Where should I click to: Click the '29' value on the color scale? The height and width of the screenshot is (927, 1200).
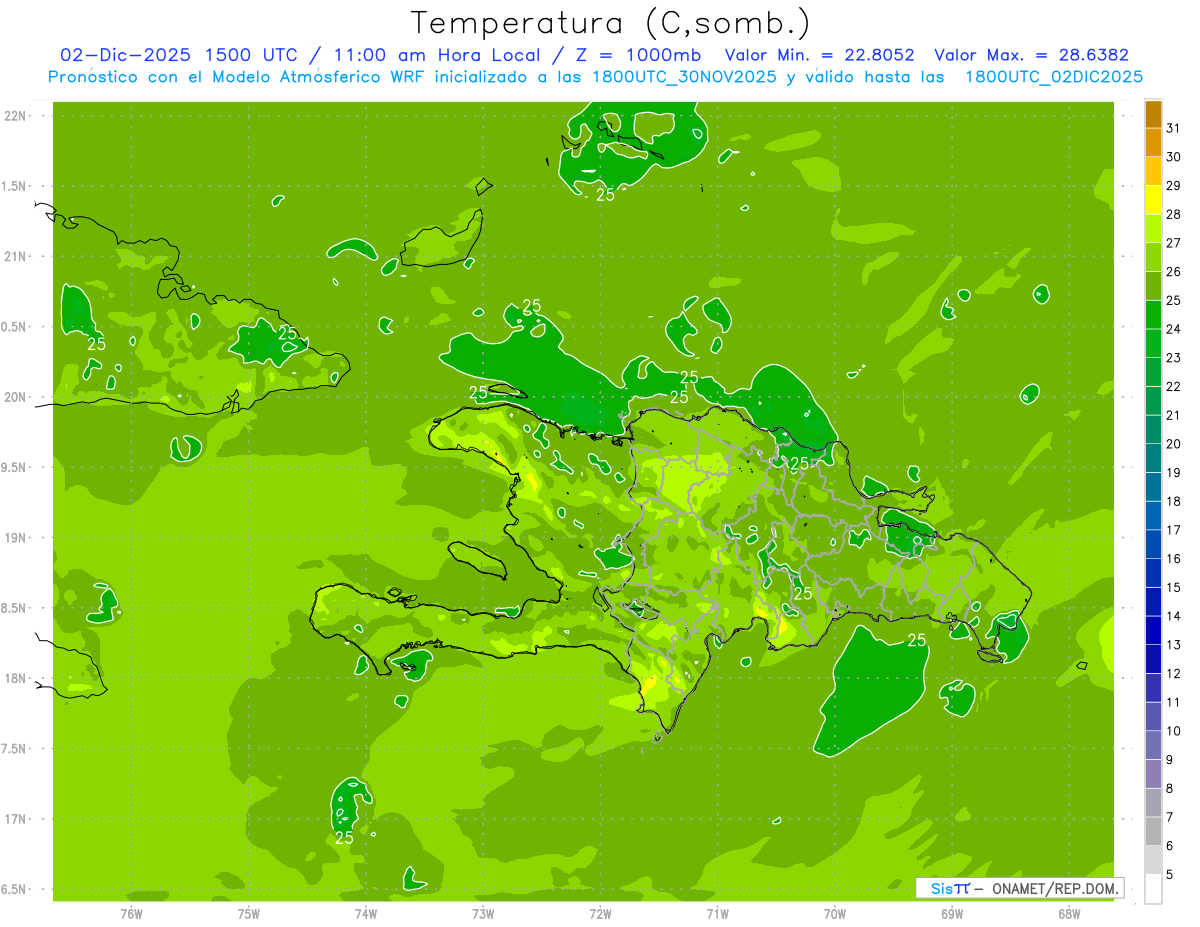coord(1174,186)
